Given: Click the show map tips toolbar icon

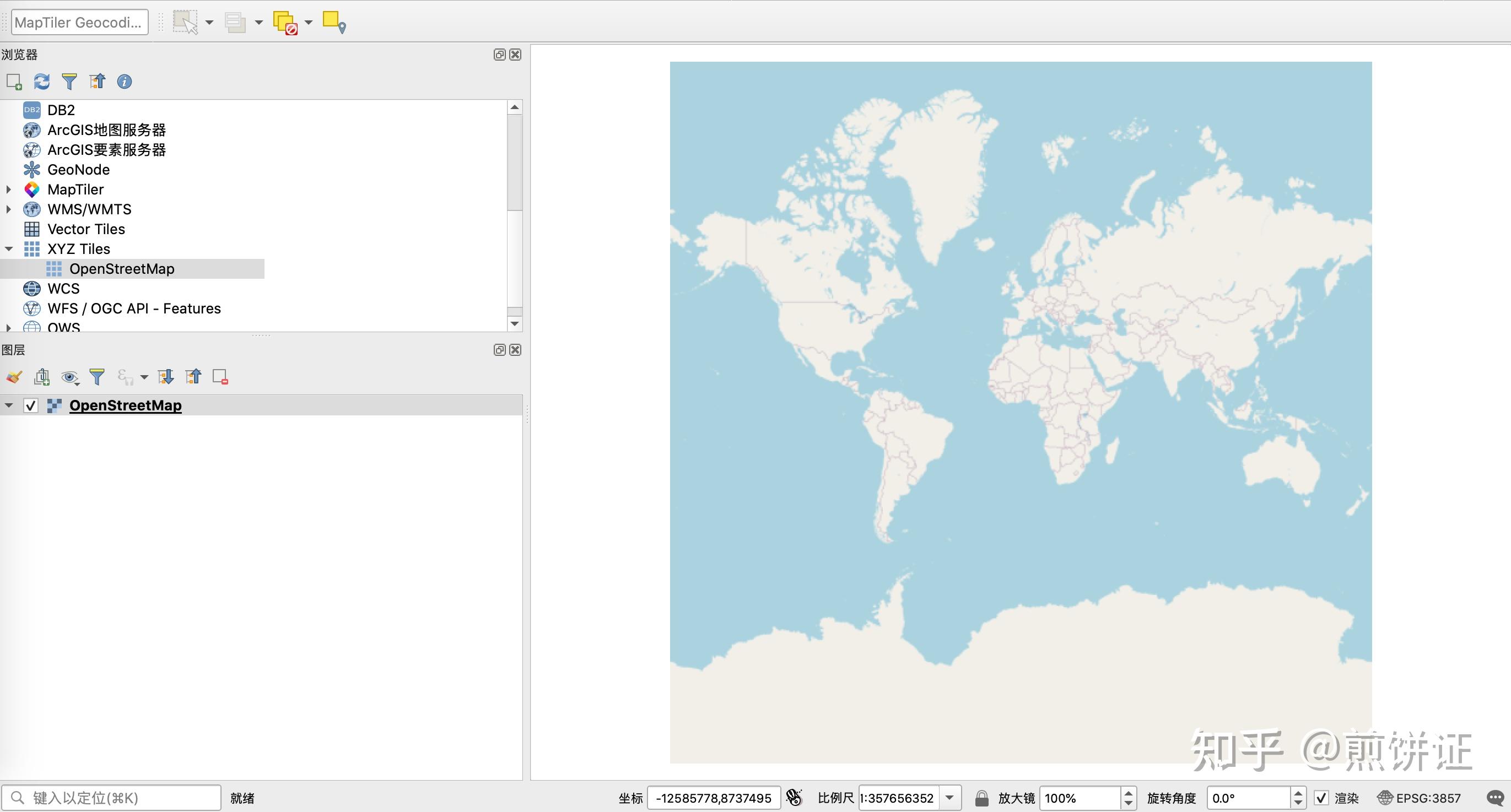Looking at the screenshot, I should tap(334, 23).
